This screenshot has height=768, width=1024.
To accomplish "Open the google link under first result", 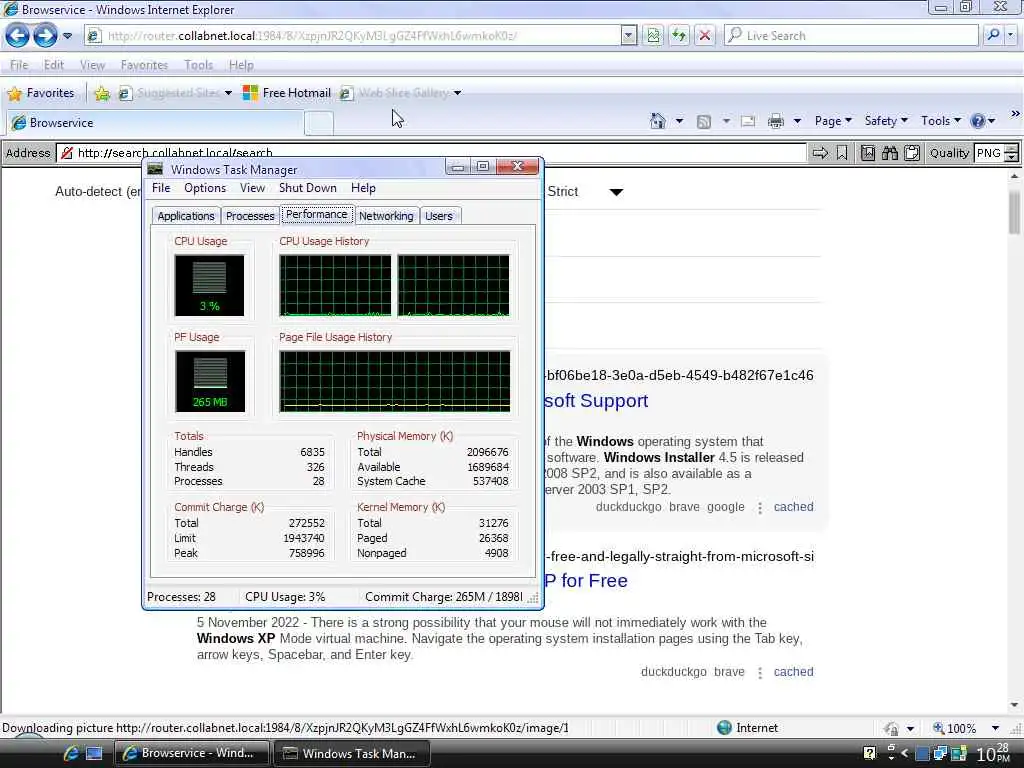I will tap(726, 507).
